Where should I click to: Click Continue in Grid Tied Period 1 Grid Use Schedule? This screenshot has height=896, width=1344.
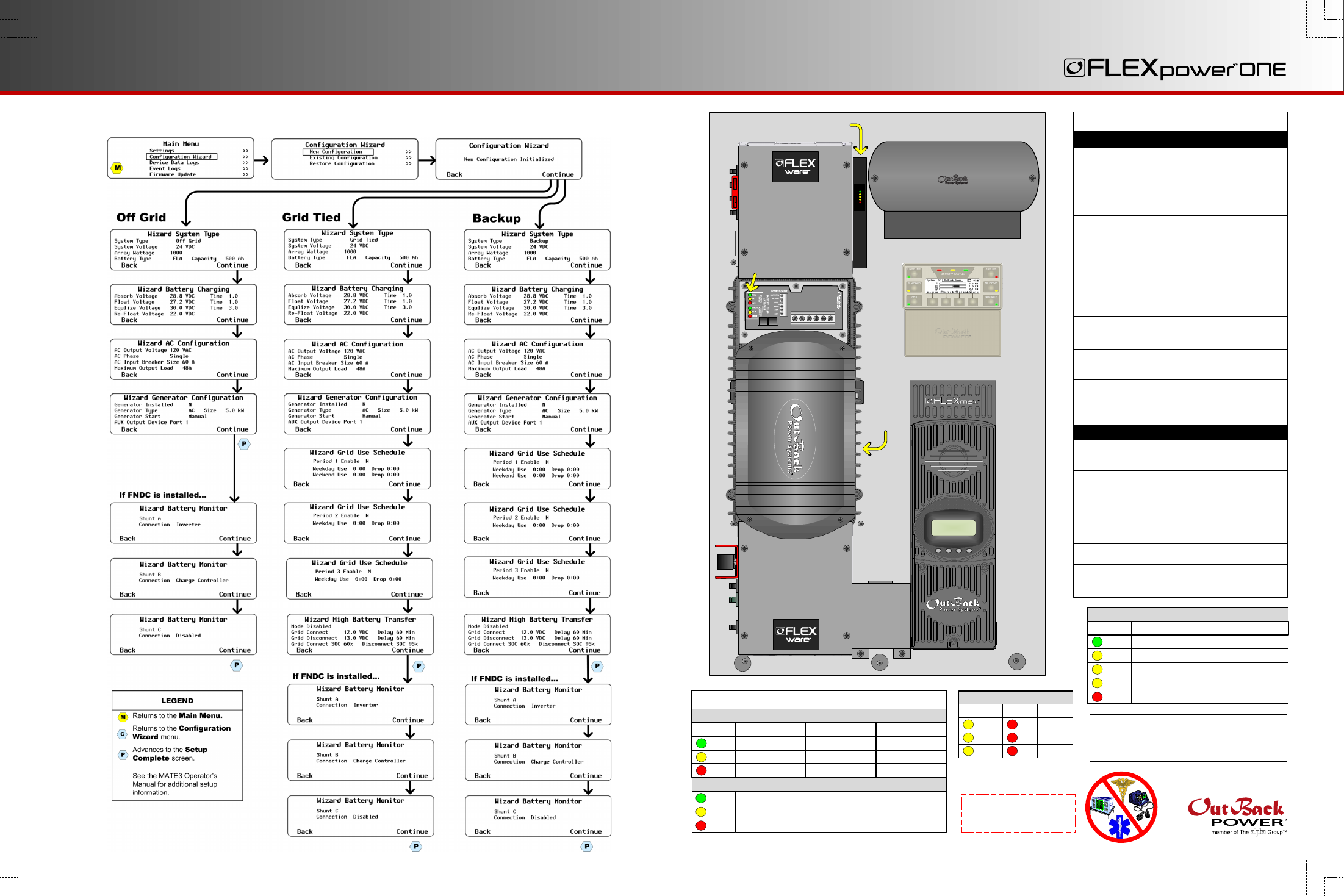click(405, 484)
